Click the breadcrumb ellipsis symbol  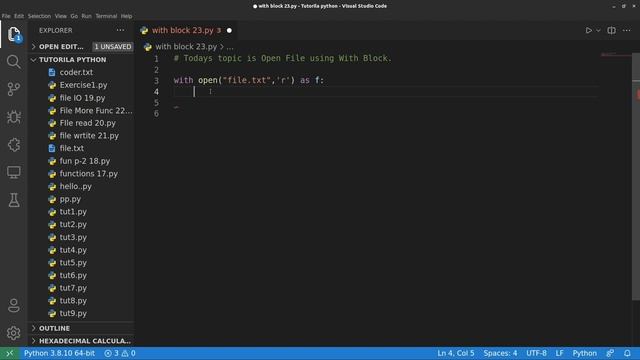[x=230, y=47]
